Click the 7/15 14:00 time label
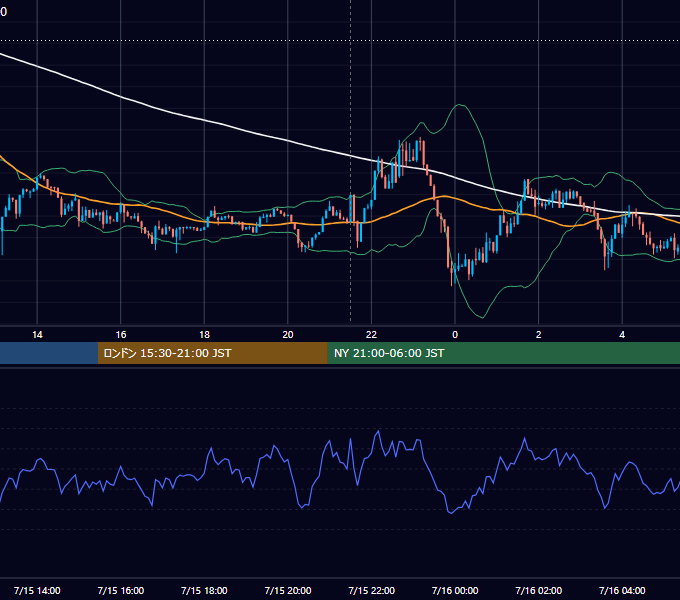The height and width of the screenshot is (600, 680). (x=37, y=590)
